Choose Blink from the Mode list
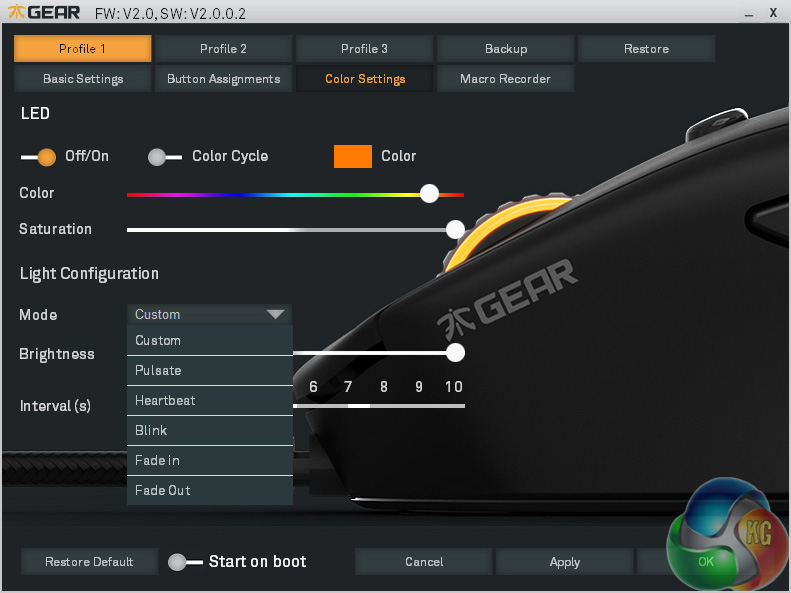Image resolution: width=791 pixels, height=593 pixels. point(210,431)
